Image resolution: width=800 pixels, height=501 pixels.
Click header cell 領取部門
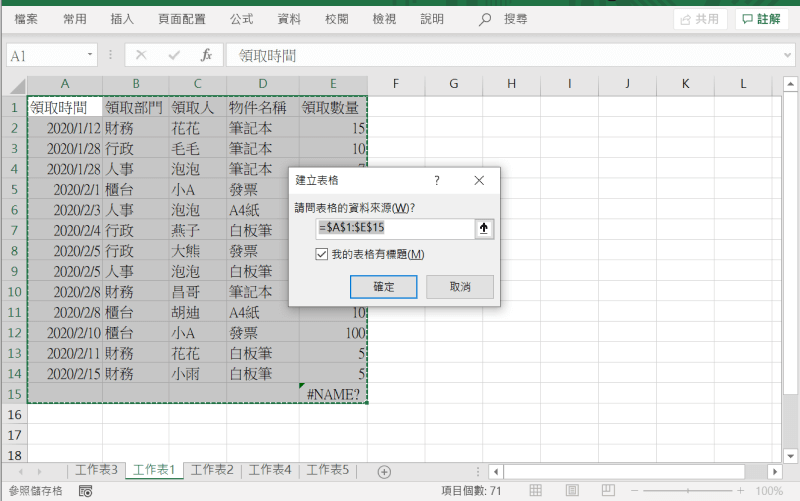136,107
